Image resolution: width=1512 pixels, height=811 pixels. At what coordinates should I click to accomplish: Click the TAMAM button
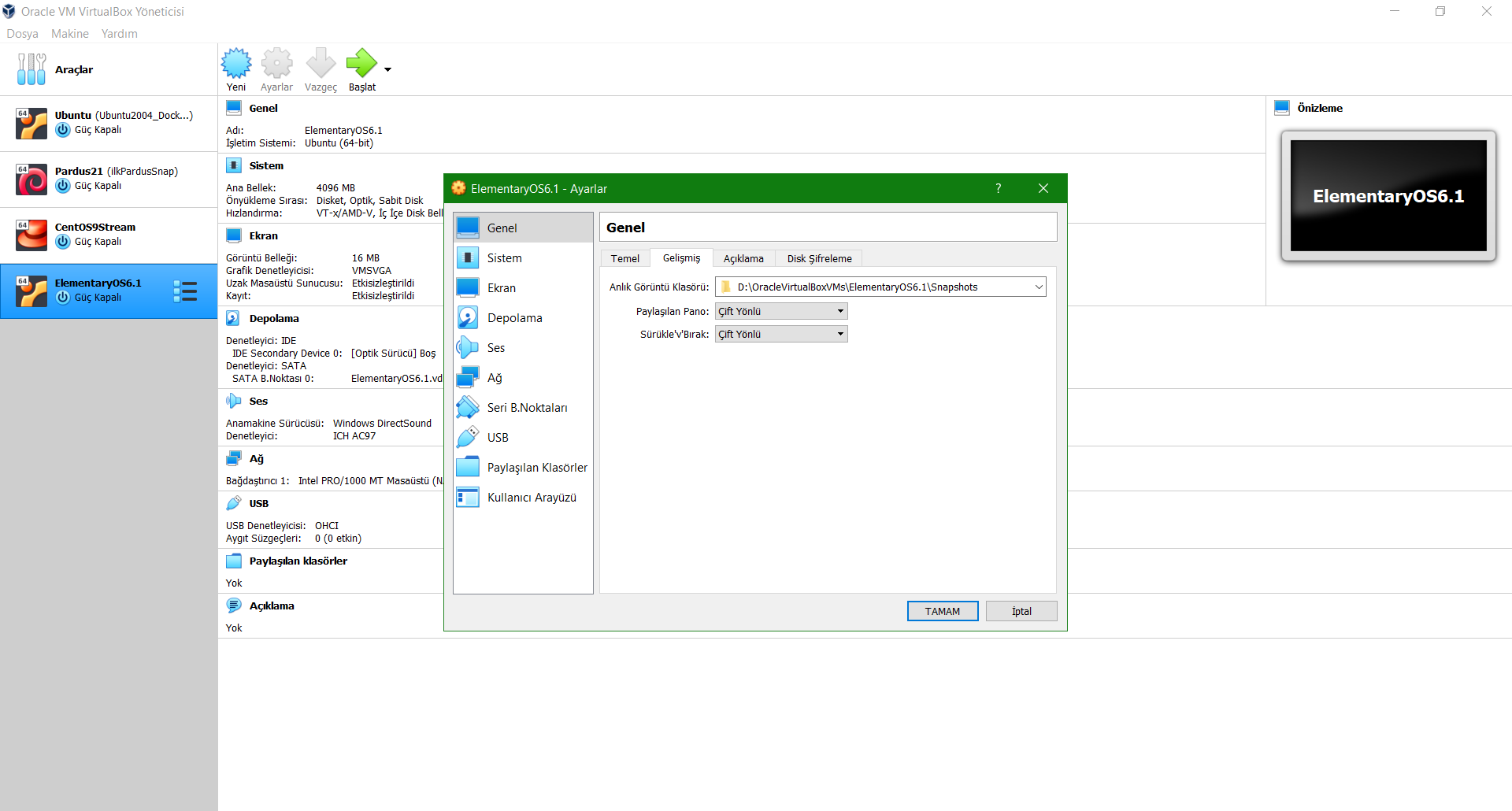click(943, 611)
